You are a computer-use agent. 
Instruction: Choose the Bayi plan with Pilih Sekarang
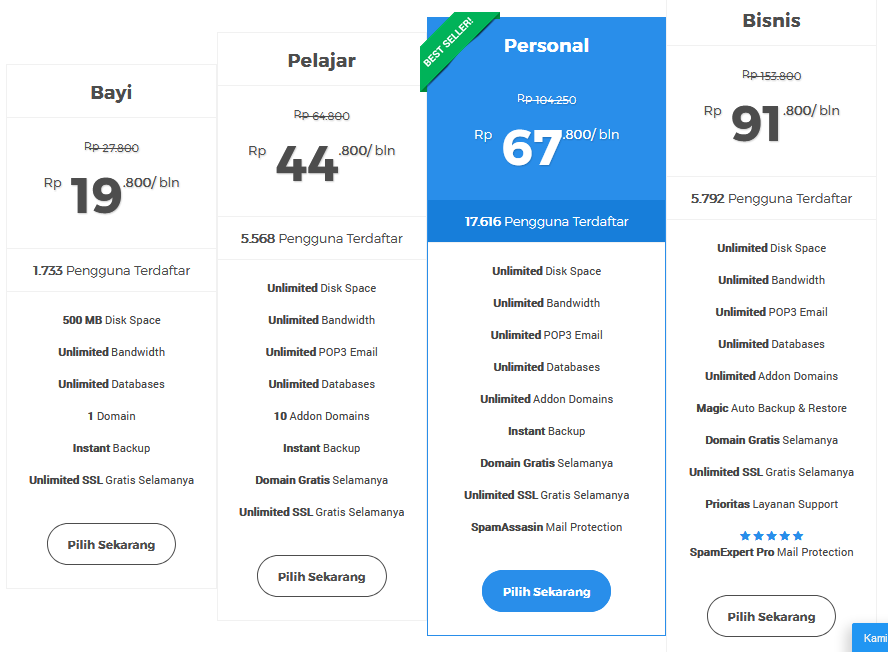[112, 544]
